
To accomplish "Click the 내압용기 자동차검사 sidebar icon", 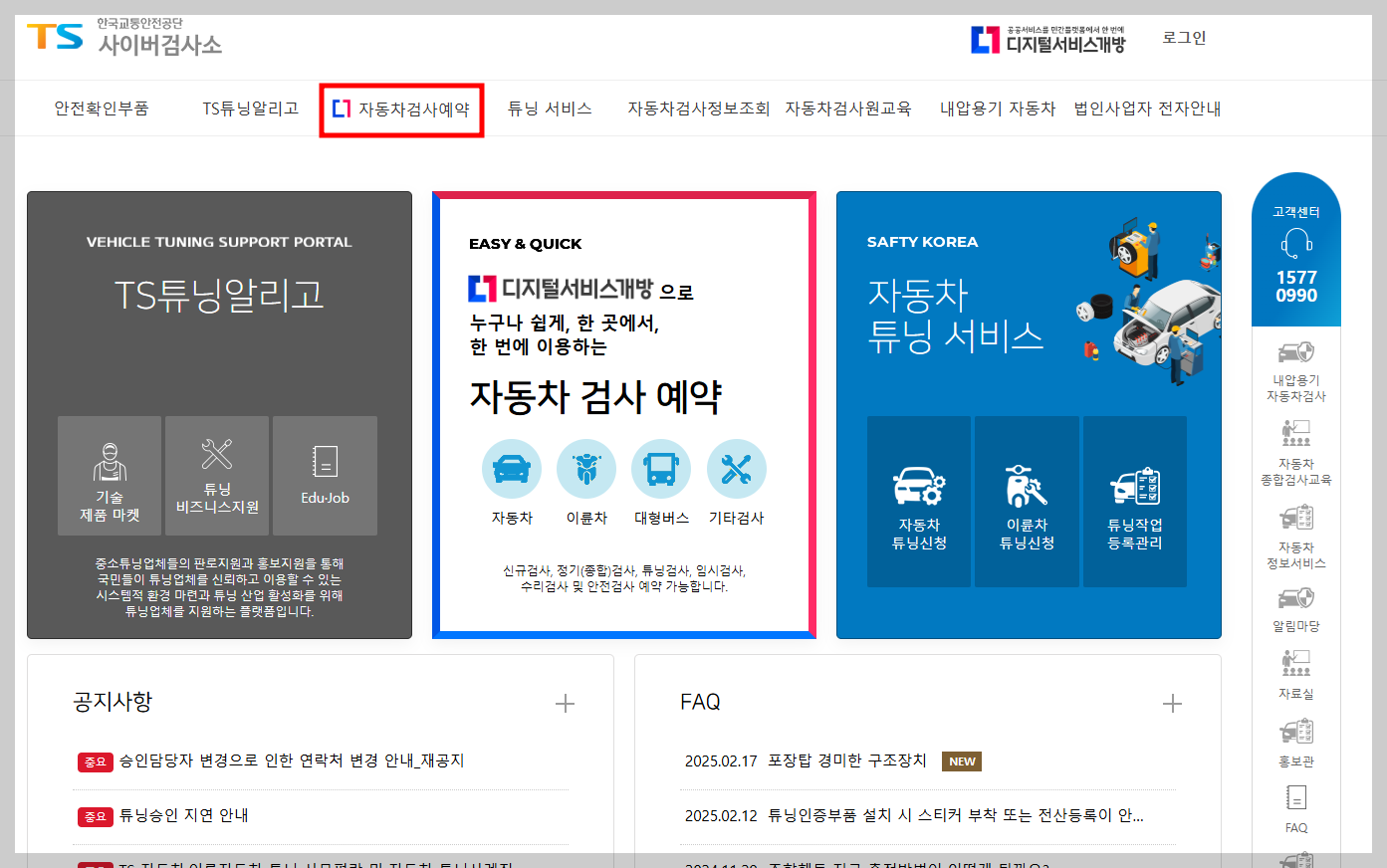I will click(x=1295, y=358).
